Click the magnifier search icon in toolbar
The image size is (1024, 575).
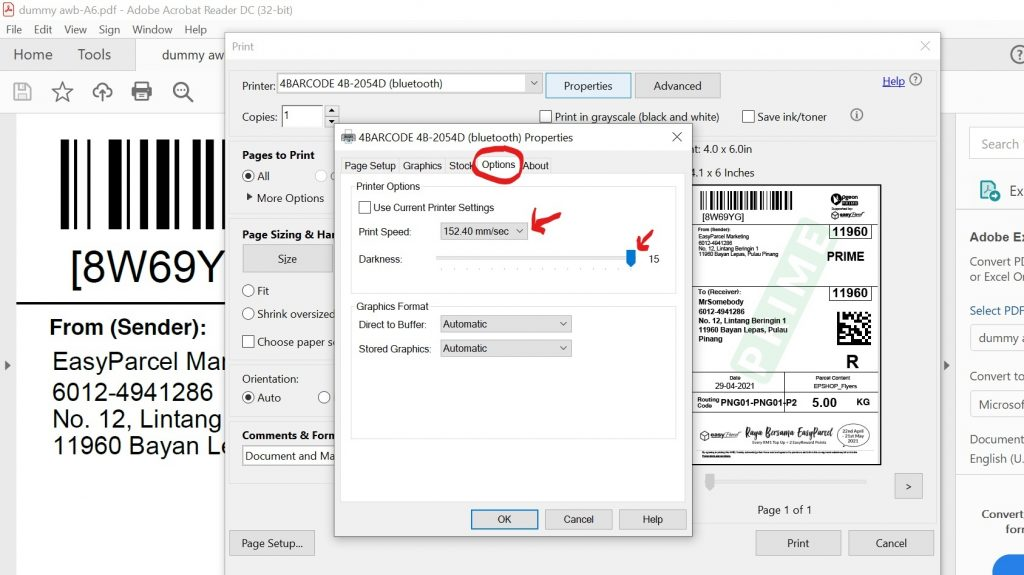coord(182,91)
